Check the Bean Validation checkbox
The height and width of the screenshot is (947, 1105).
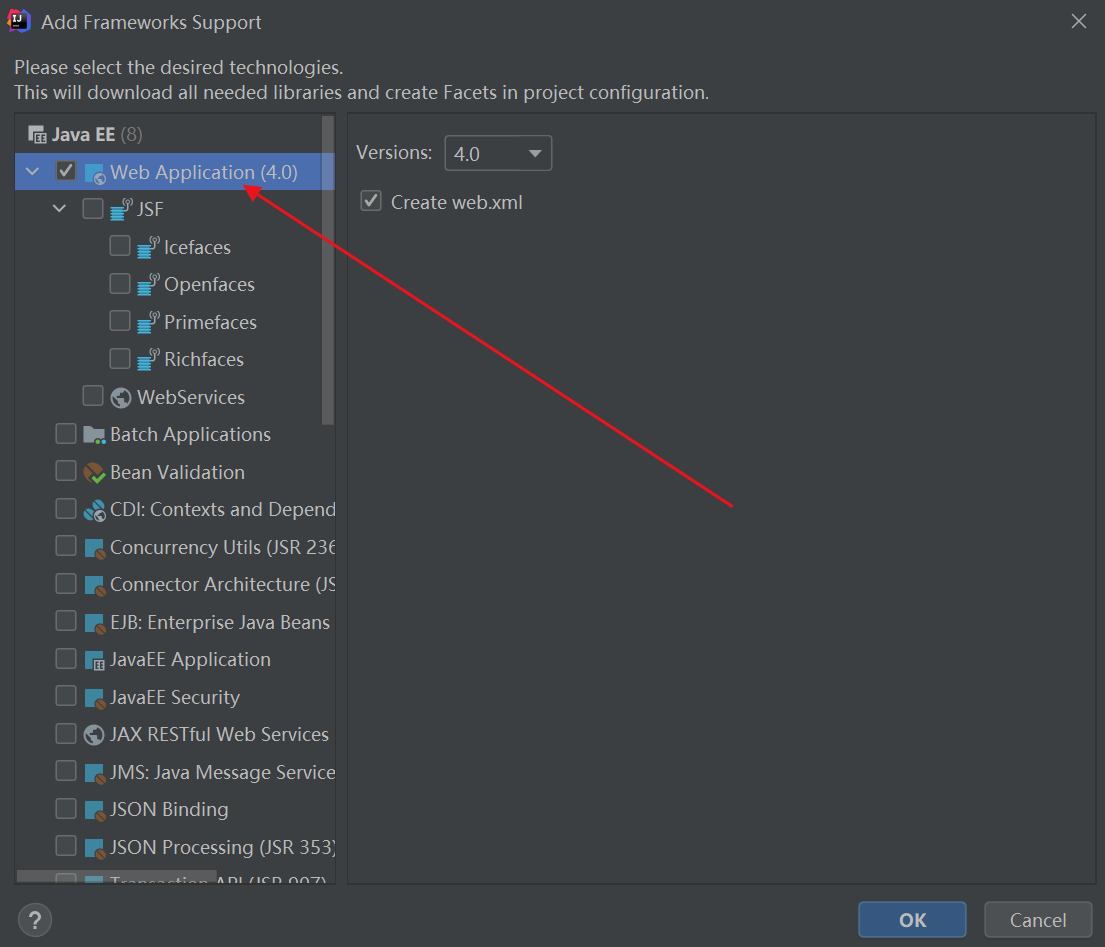pyautogui.click(x=66, y=471)
